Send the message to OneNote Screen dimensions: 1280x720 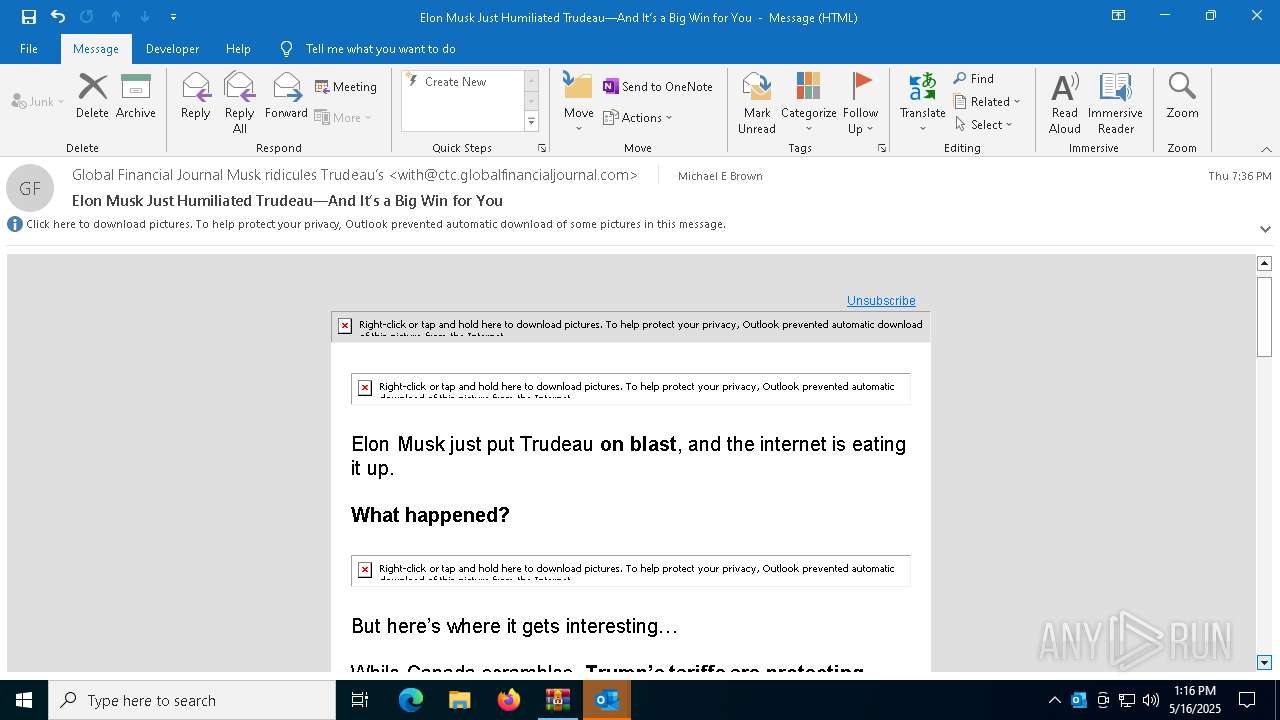click(658, 87)
